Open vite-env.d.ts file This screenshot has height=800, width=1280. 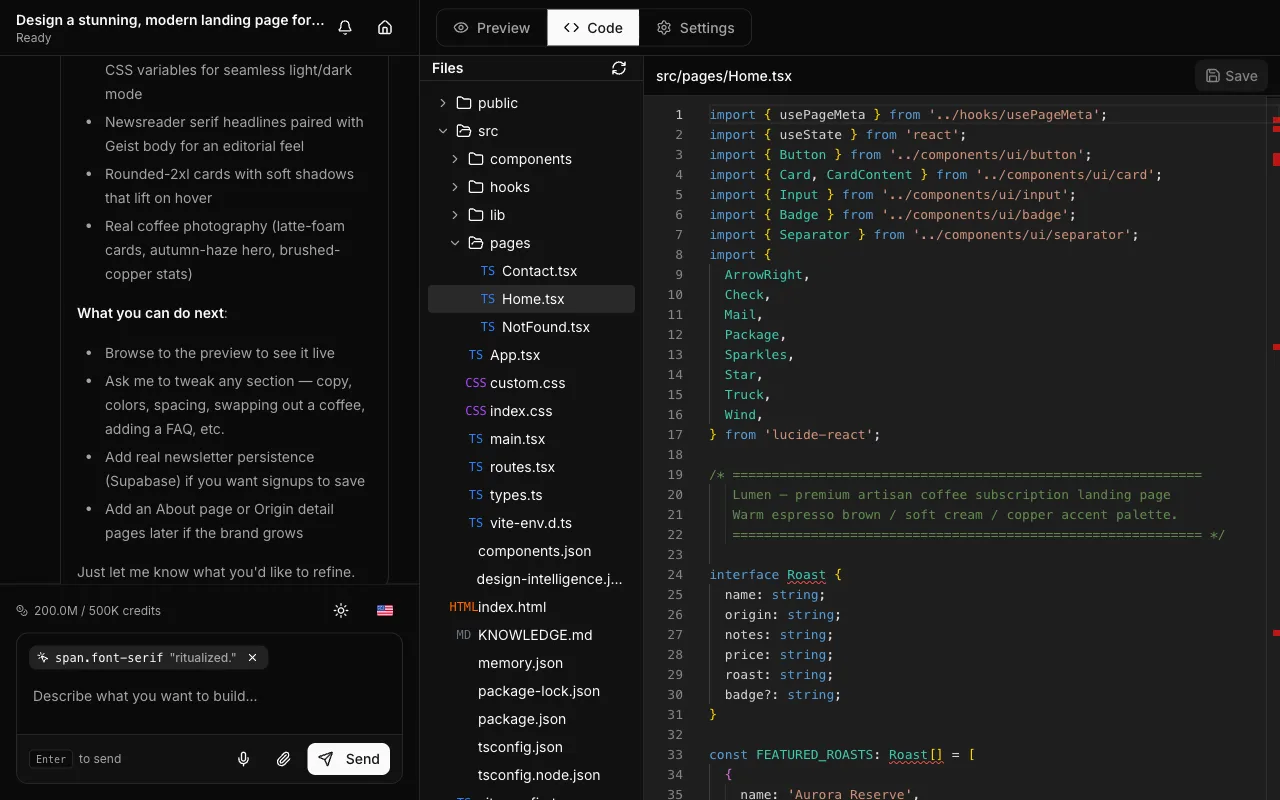(531, 523)
